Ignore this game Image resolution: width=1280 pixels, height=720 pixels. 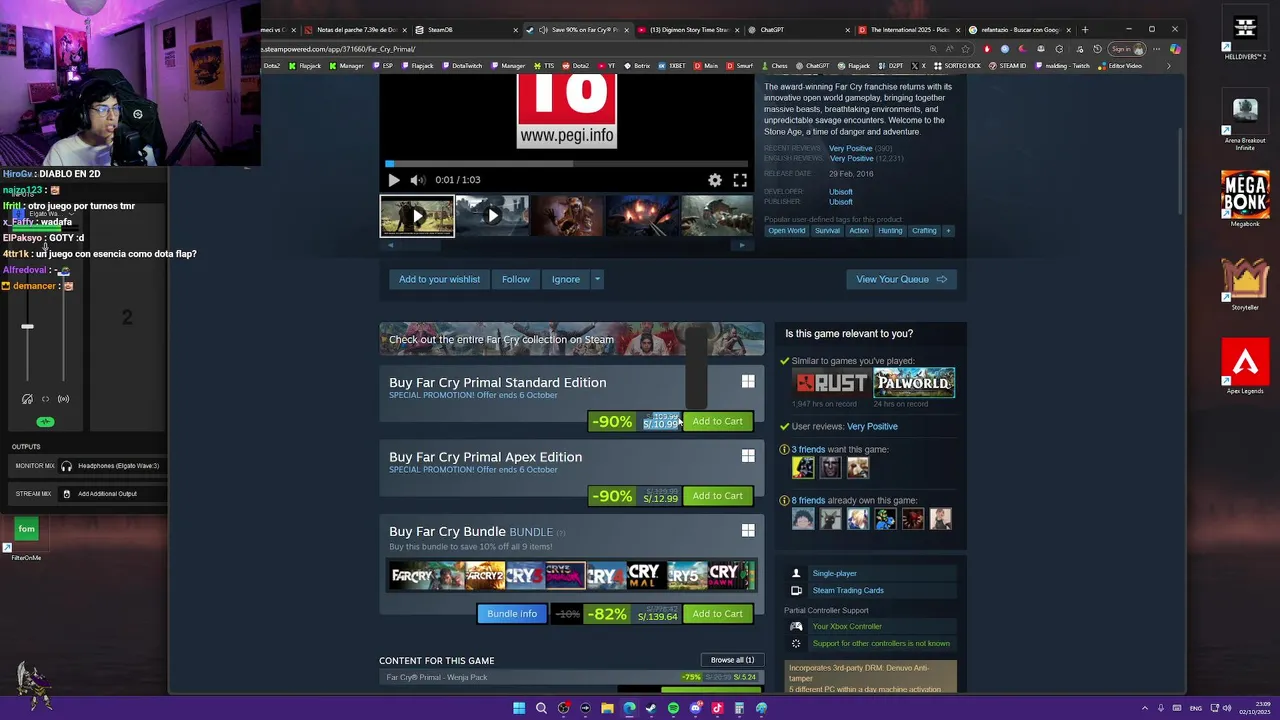point(565,279)
